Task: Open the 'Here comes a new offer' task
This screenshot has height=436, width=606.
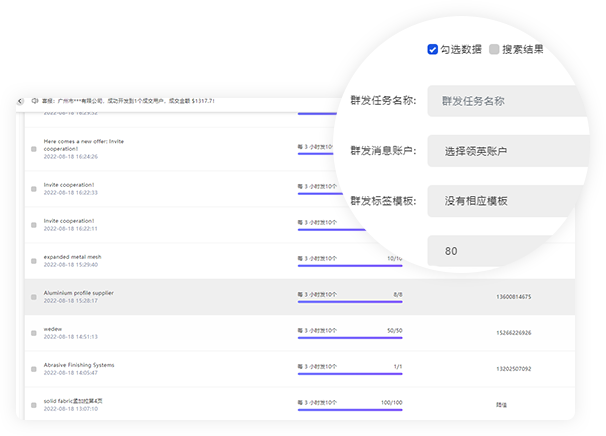Action: 84,144
